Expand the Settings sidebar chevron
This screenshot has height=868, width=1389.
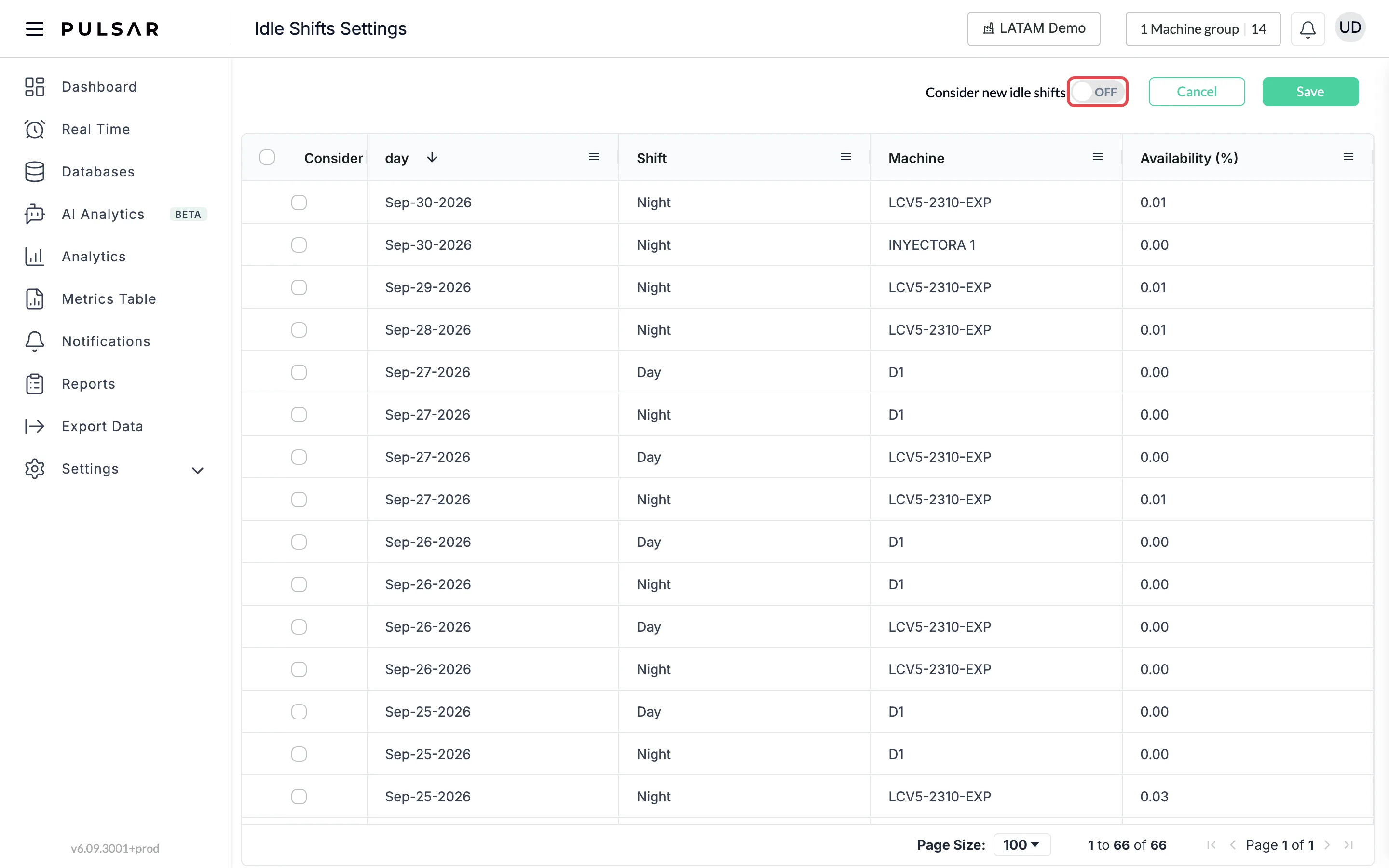click(x=197, y=470)
